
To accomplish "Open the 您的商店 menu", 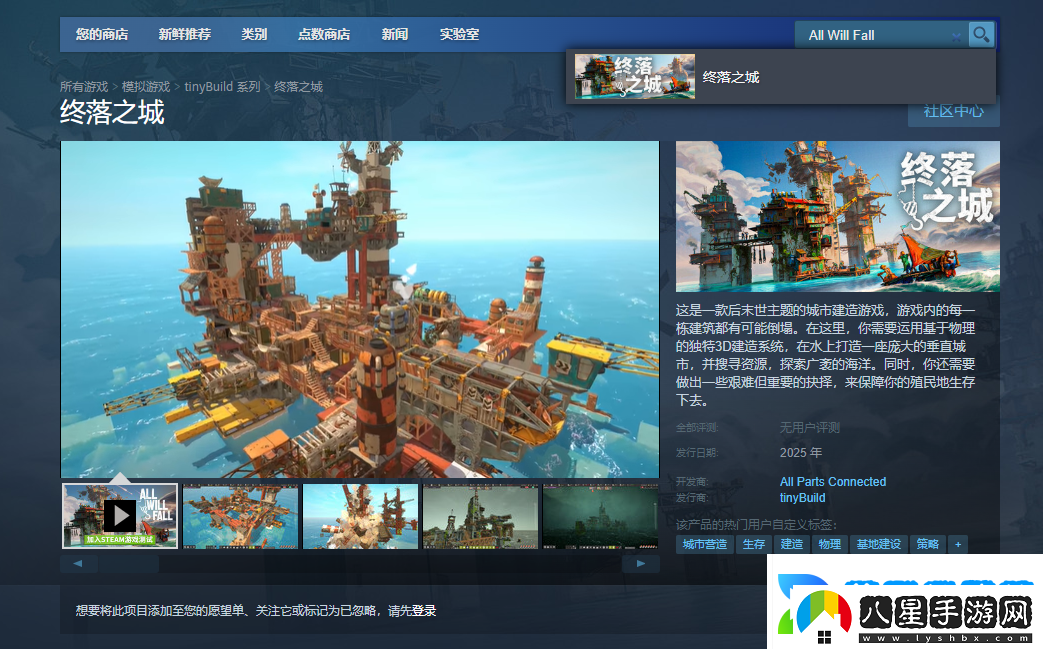I will point(102,34).
